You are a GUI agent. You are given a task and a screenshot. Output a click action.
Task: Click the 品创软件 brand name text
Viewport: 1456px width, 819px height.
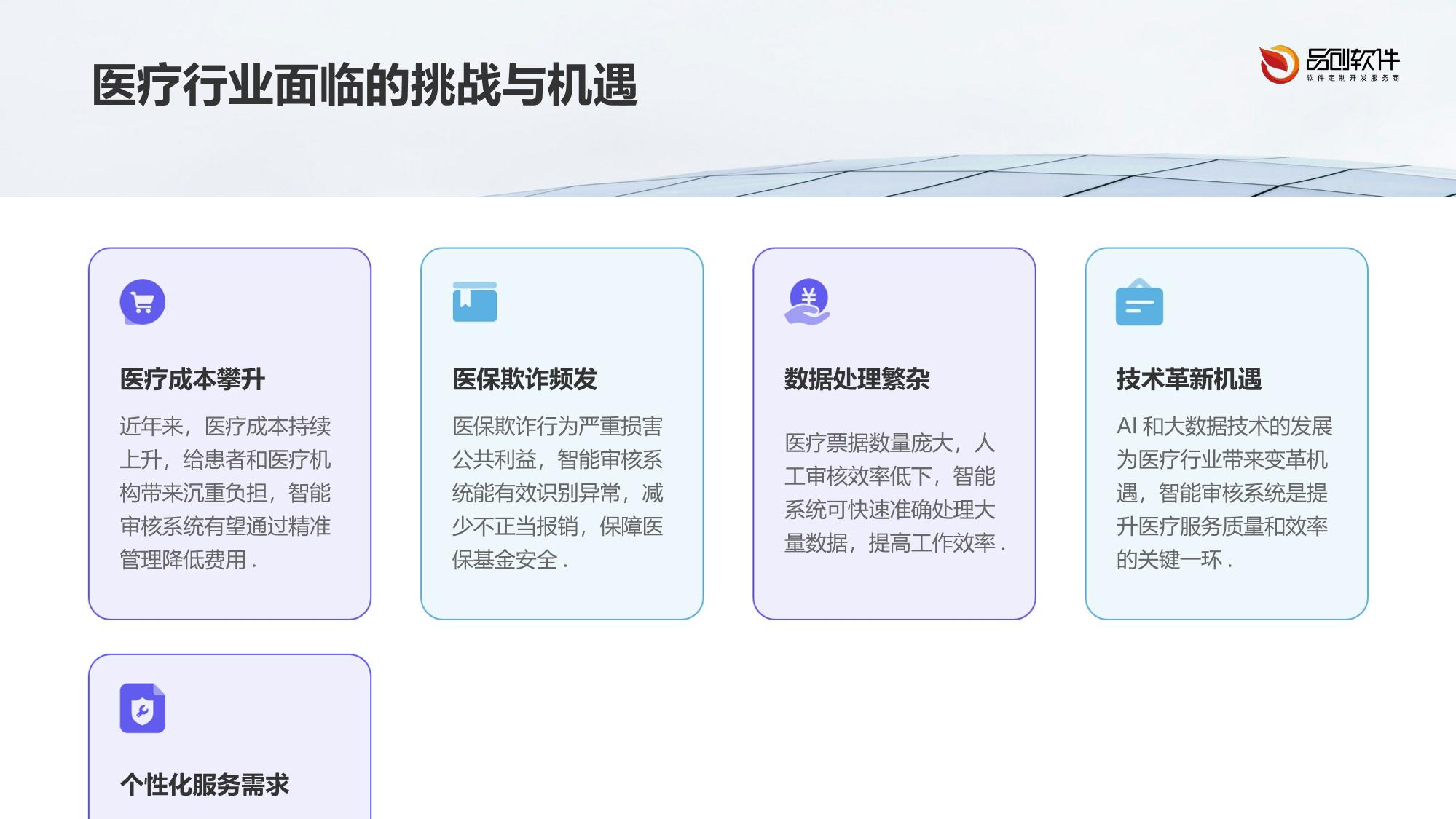click(x=1353, y=60)
